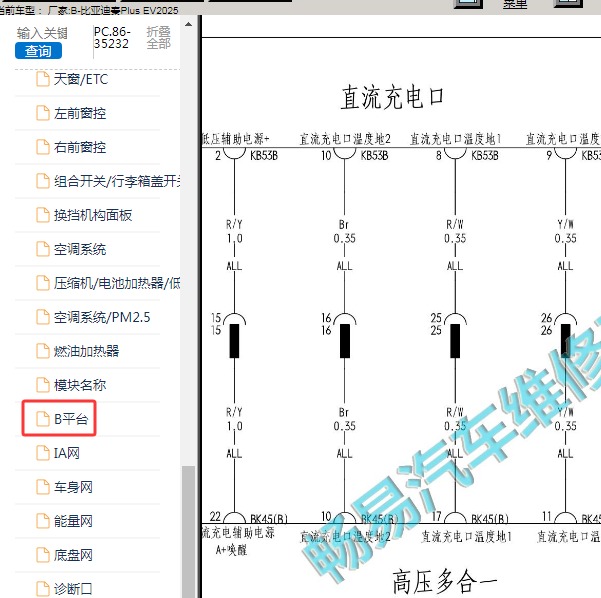
Task: Click the R/W 0.35 upper wire label
Action: click(x=455, y=232)
